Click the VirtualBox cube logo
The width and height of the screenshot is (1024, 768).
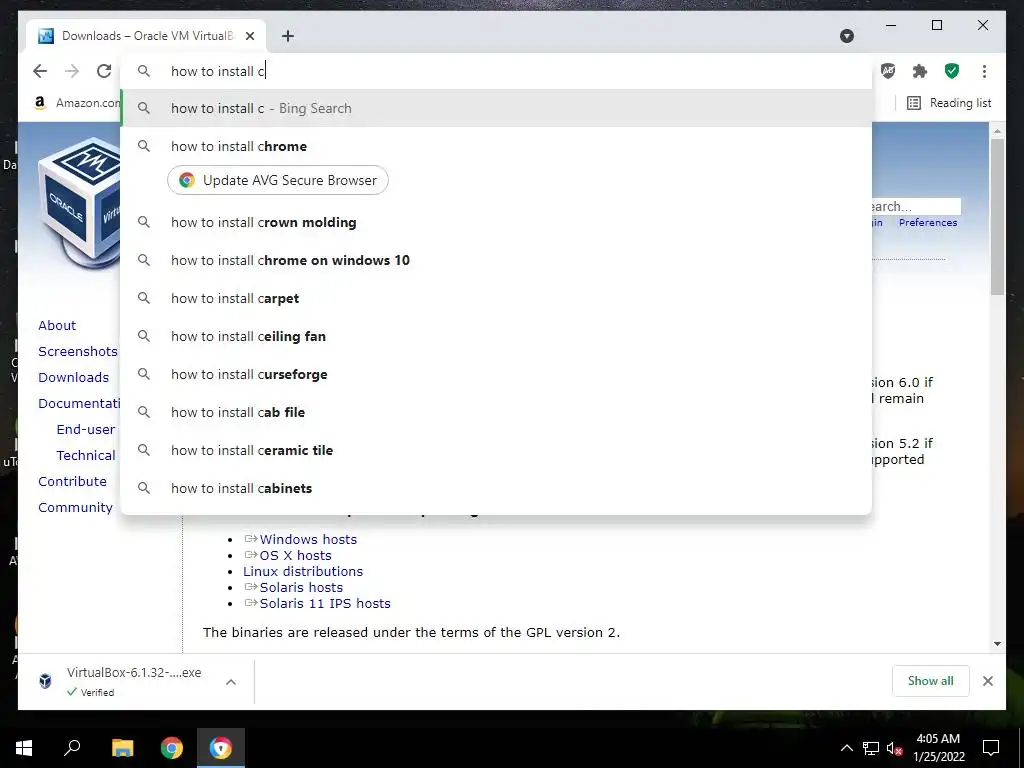pos(79,202)
